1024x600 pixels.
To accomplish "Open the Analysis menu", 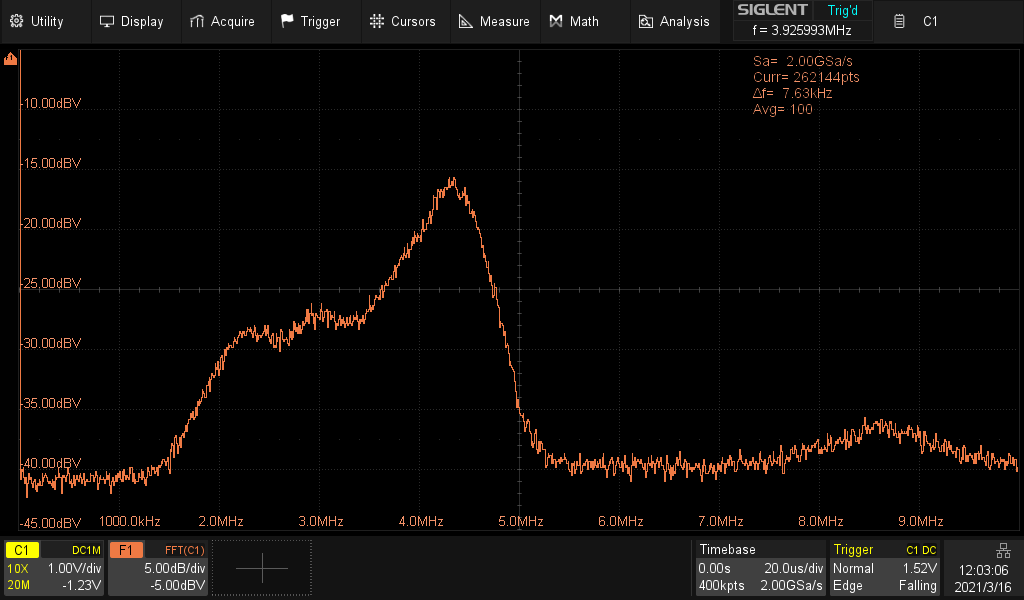I will coord(674,22).
